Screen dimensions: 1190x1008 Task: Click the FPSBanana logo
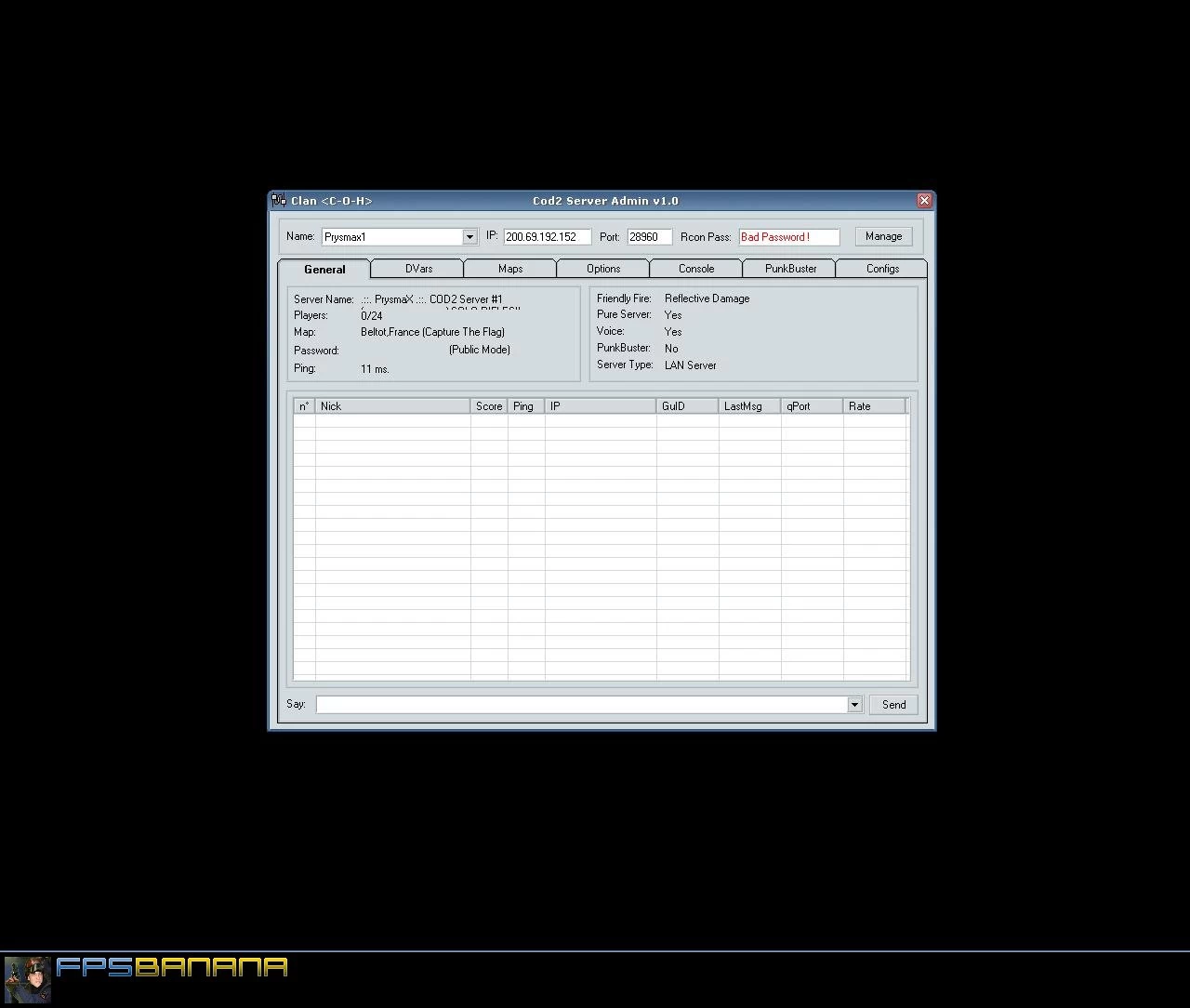click(x=172, y=967)
